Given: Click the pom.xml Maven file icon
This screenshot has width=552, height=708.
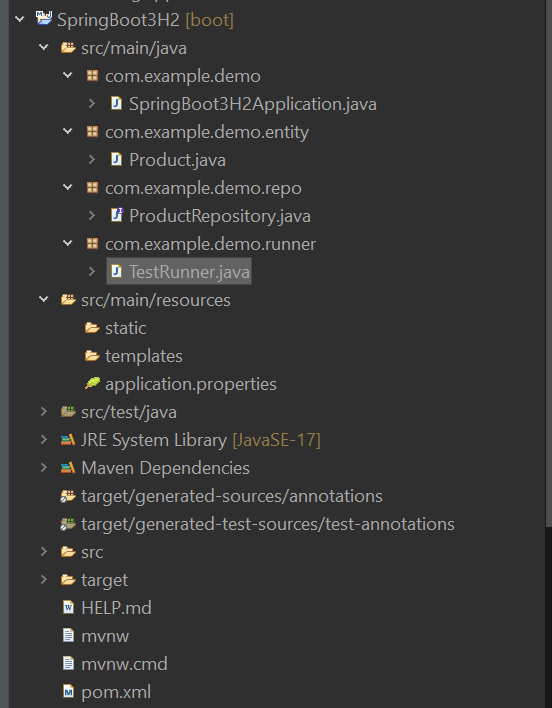Looking at the screenshot, I should click(x=68, y=692).
